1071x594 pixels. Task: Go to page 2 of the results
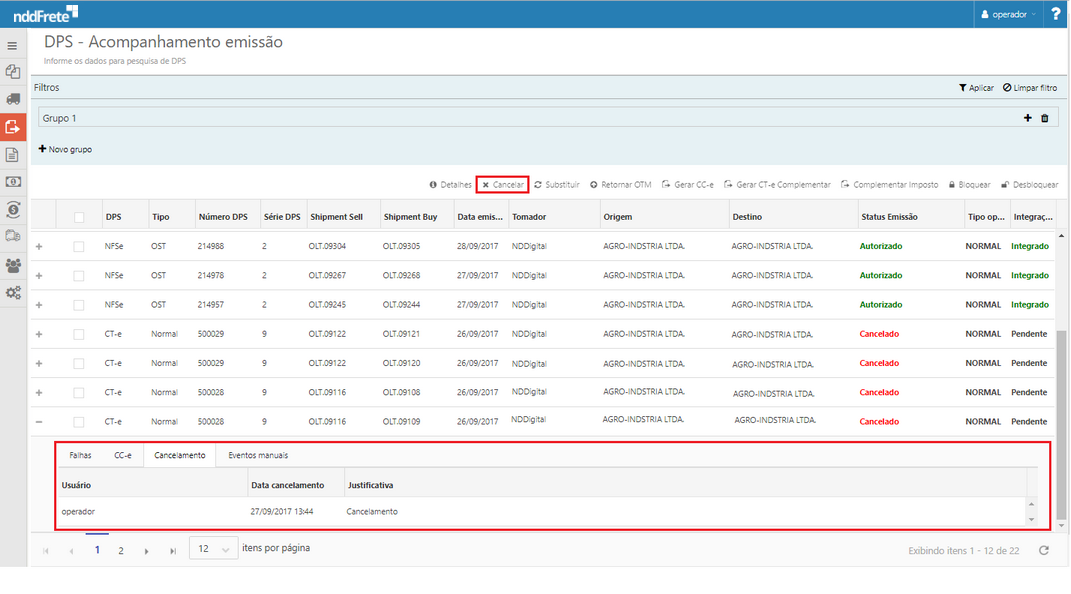(x=121, y=550)
